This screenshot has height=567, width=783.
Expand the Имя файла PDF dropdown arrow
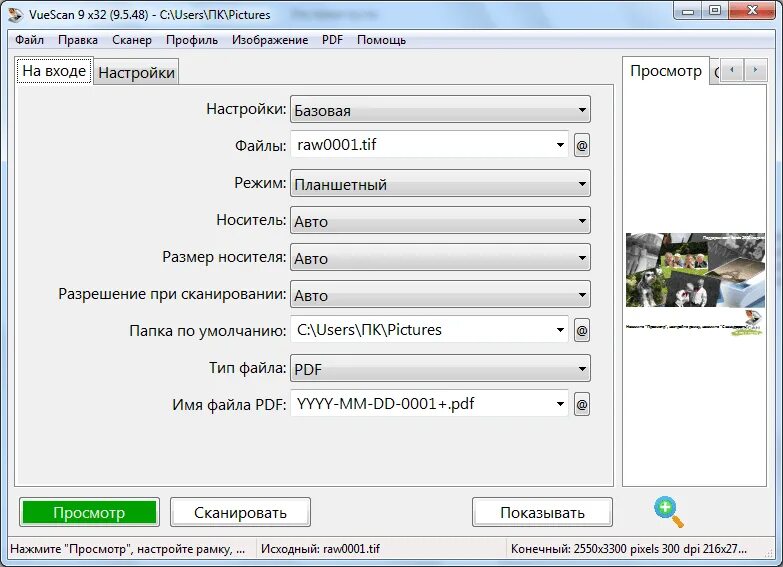pos(560,404)
